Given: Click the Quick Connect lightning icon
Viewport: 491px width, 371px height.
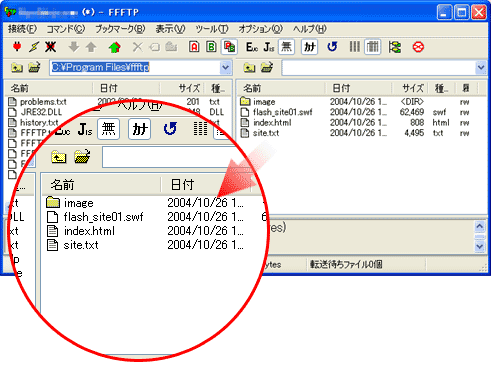Looking at the screenshot, I should pos(34,47).
